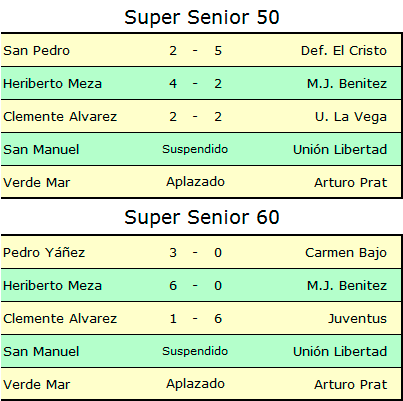Image resolution: width=403 pixels, height=401 pixels.
Task: Click Arturo Prat in Super Senior 50 table
Action: pyautogui.click(x=350, y=183)
